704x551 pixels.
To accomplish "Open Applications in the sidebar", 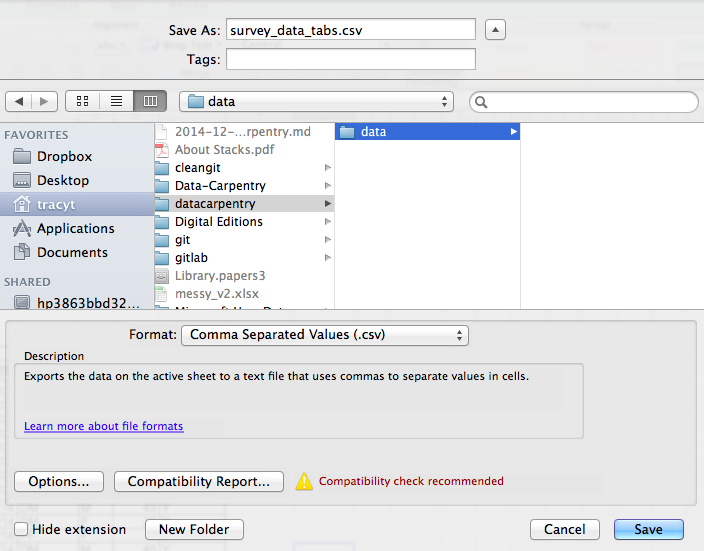I will click(75, 228).
